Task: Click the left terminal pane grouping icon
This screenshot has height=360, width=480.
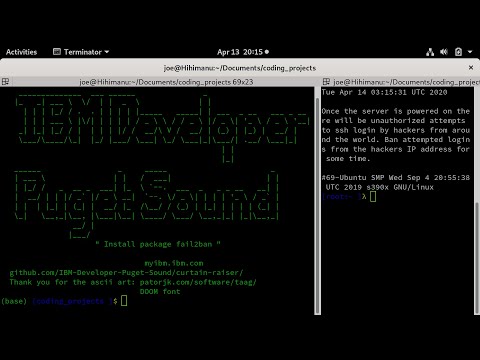Action: tap(5, 82)
